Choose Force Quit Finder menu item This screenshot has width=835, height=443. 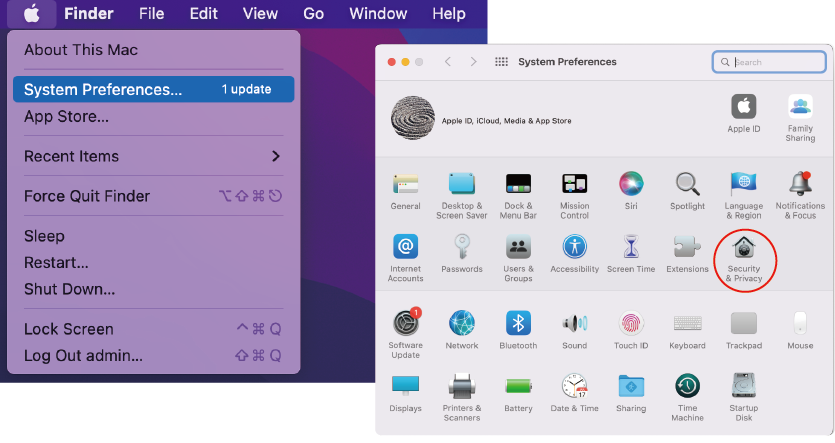(153, 196)
